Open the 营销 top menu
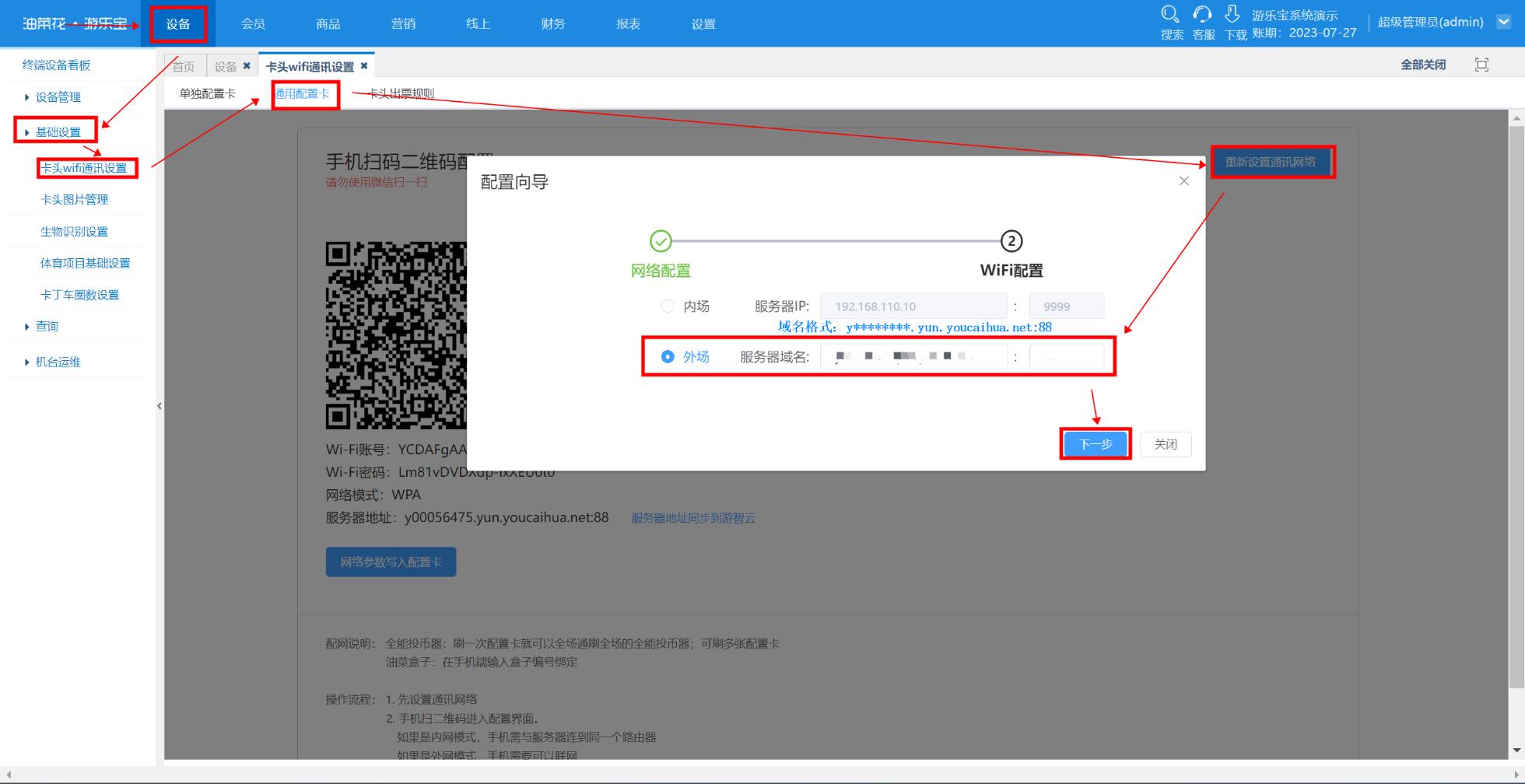Image resolution: width=1525 pixels, height=784 pixels. click(403, 23)
